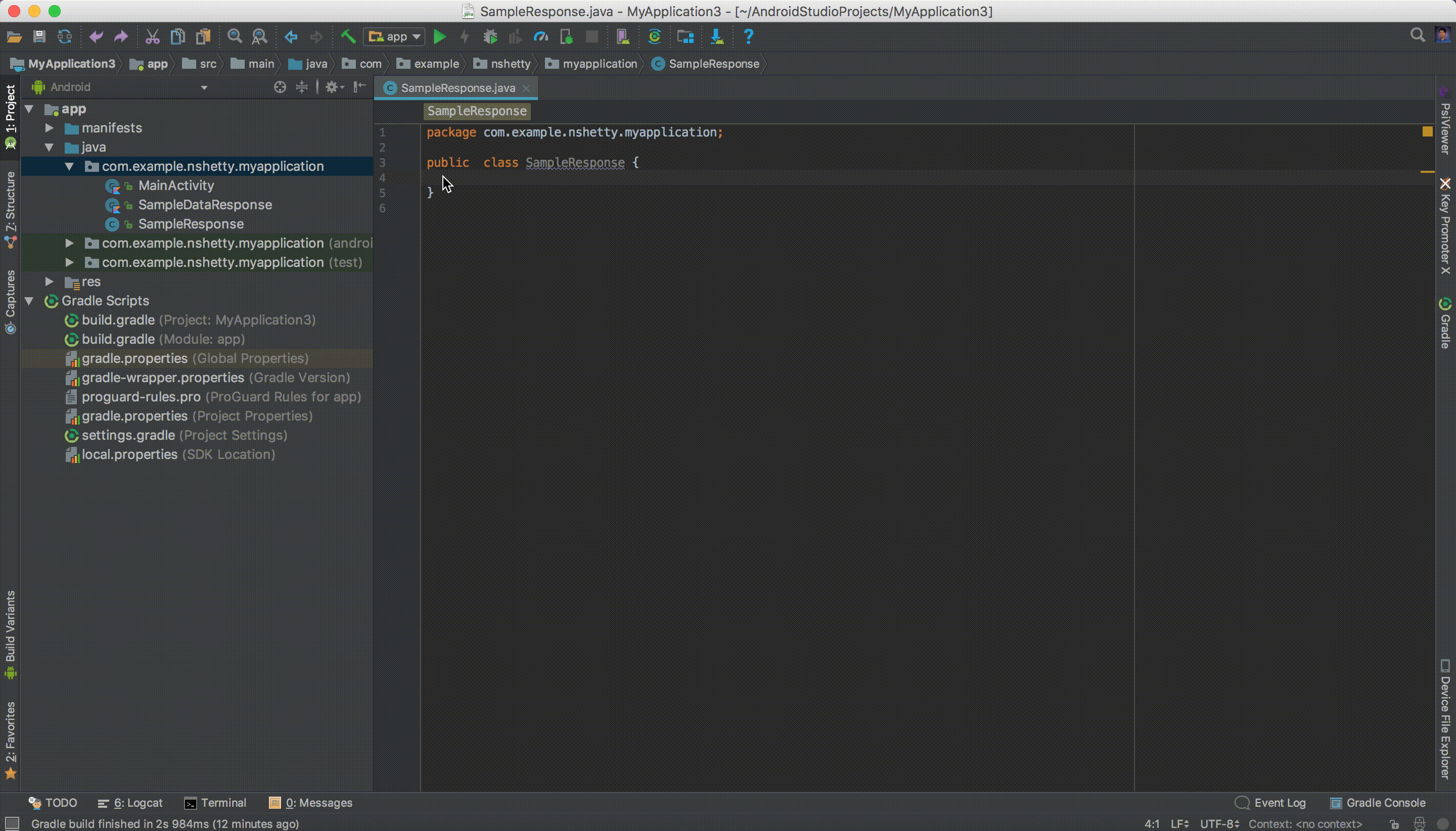Click the Cut scissors icon
The height and width of the screenshot is (831, 1456).
coord(152,37)
